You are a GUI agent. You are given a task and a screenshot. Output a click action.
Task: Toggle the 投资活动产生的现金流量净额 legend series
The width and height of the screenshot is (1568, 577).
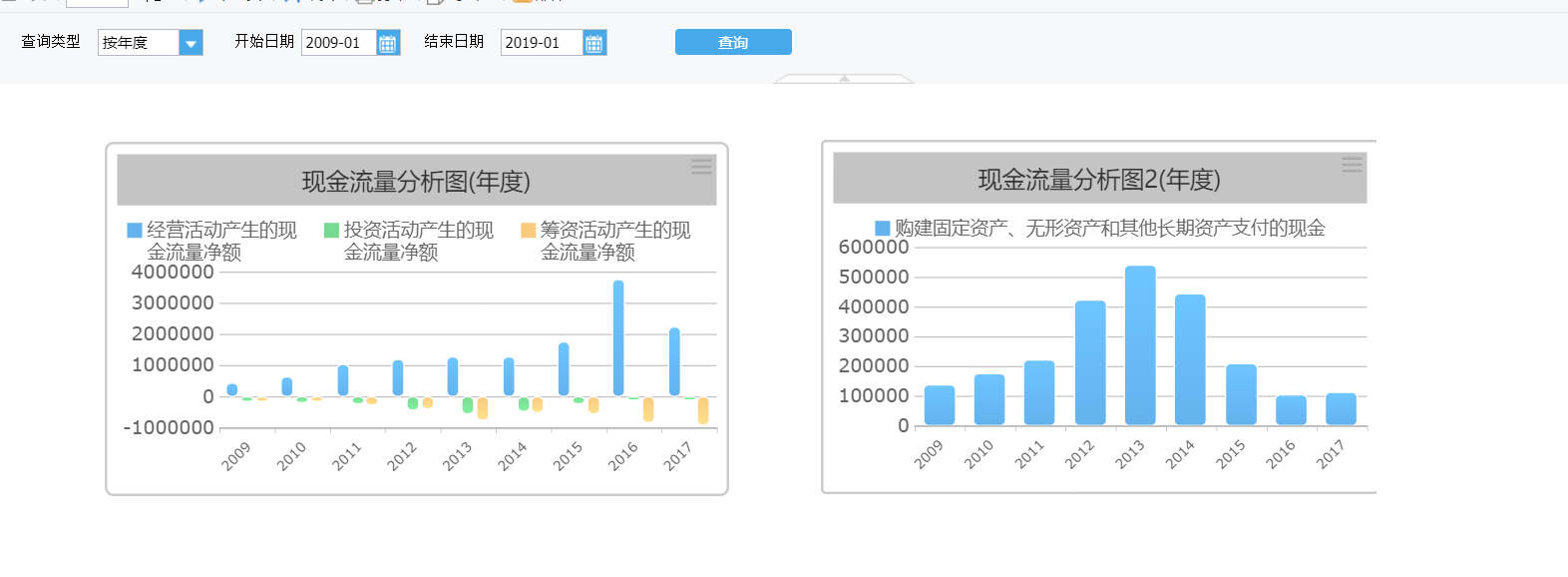[x=409, y=241]
